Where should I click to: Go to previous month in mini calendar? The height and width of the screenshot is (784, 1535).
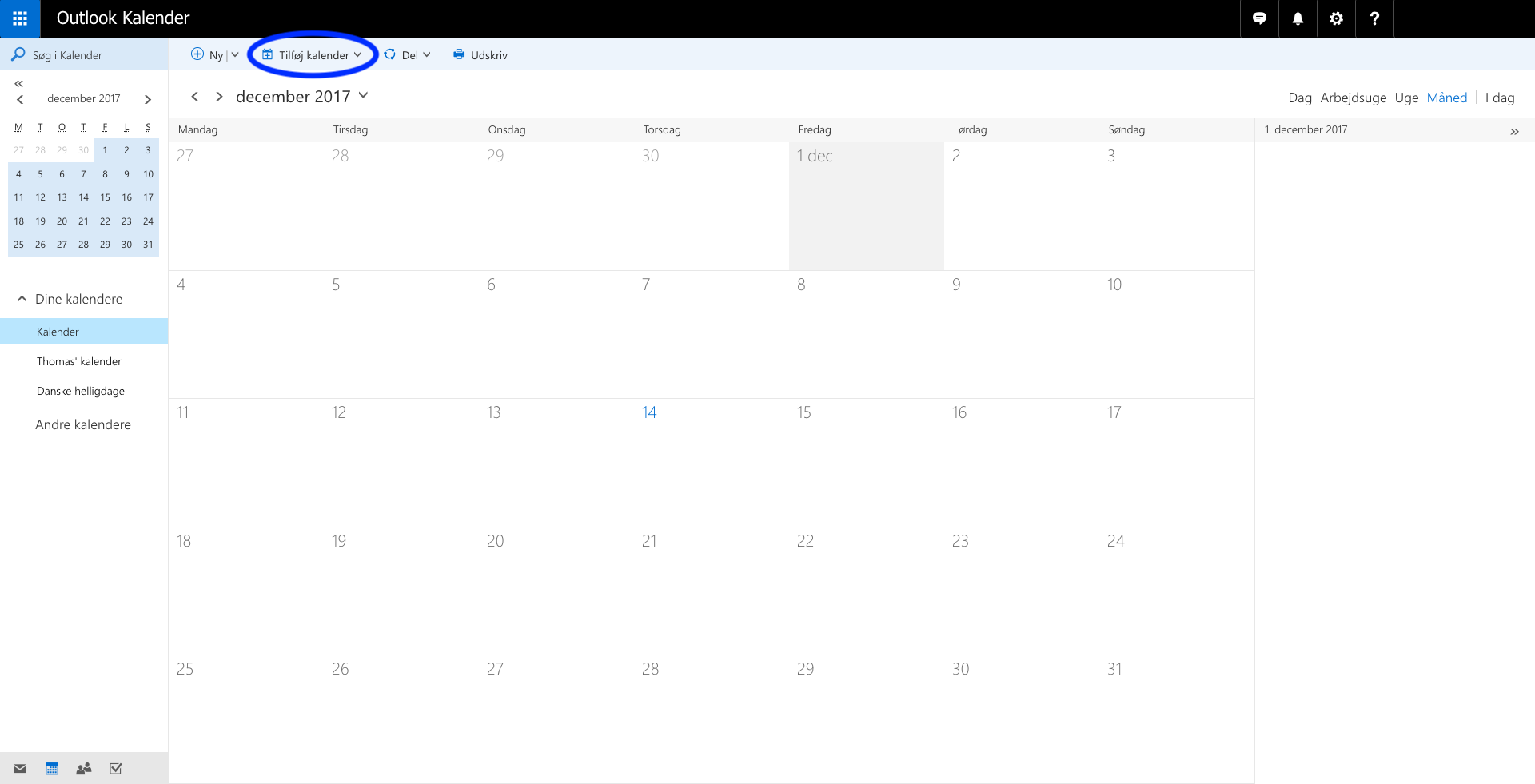(20, 99)
